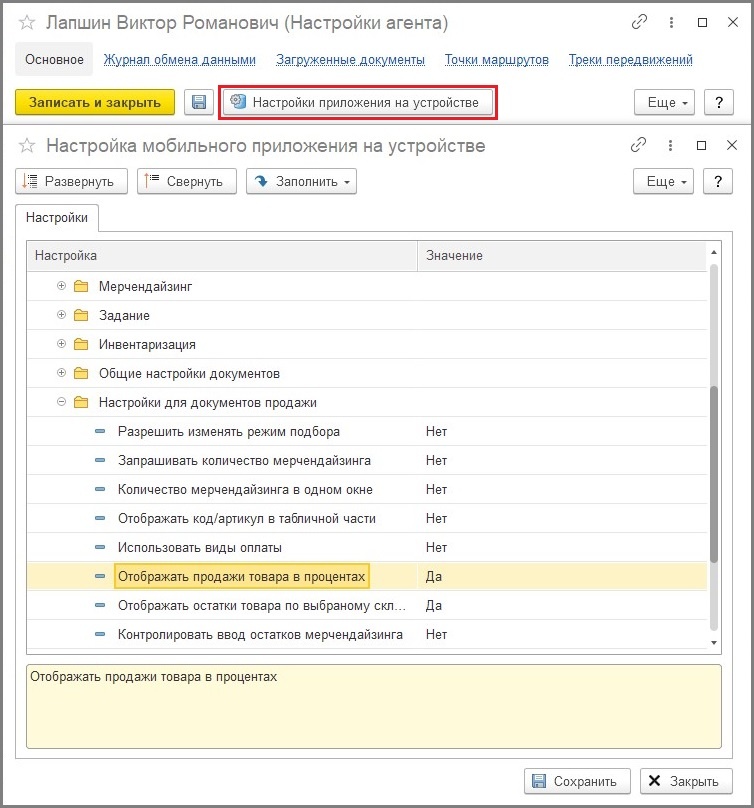Add Настройка мобильного приложения to favorites
Image resolution: width=754 pixels, height=808 pixels.
(x=27, y=146)
